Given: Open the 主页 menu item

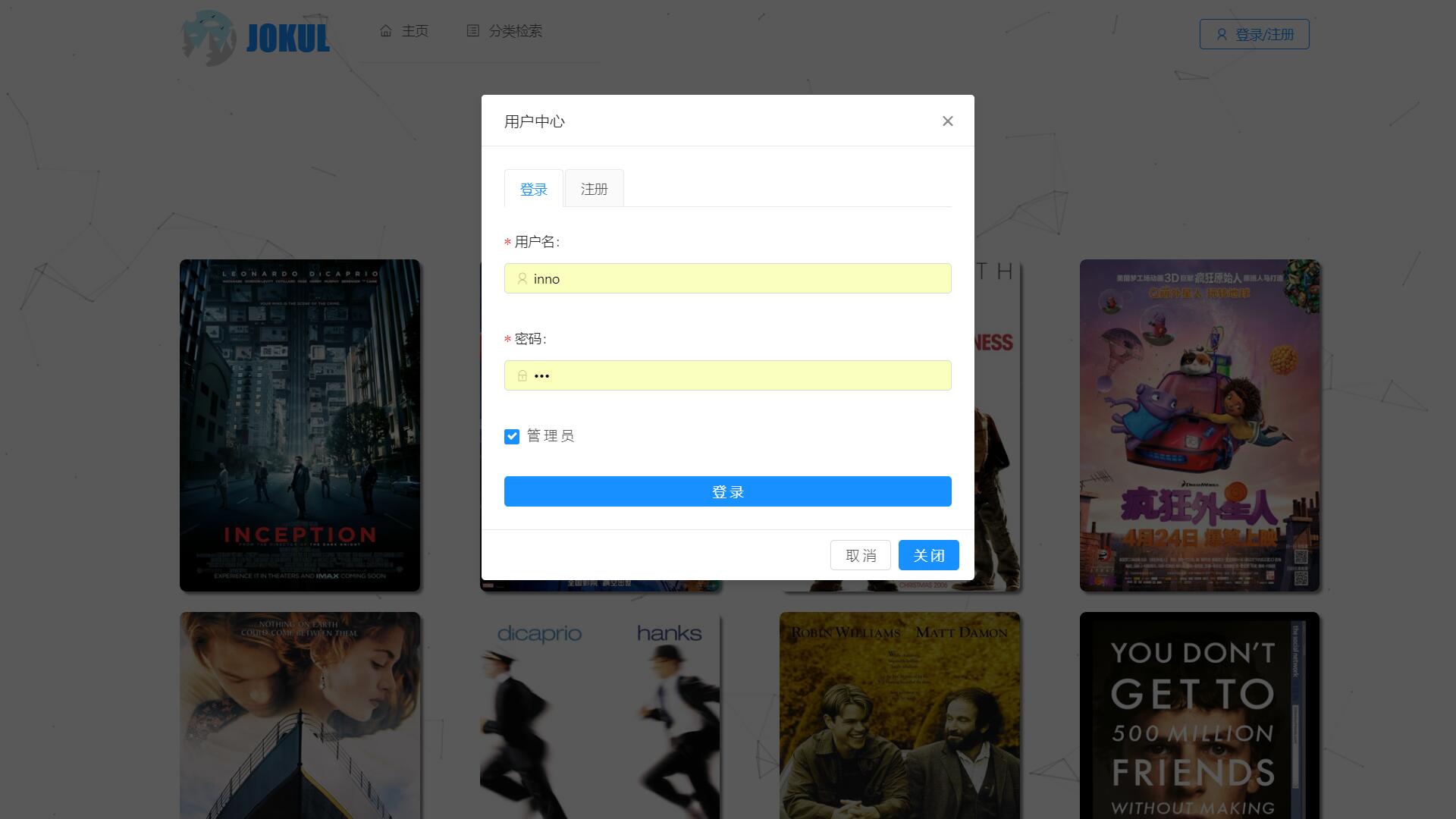Looking at the screenshot, I should pyautogui.click(x=414, y=31).
